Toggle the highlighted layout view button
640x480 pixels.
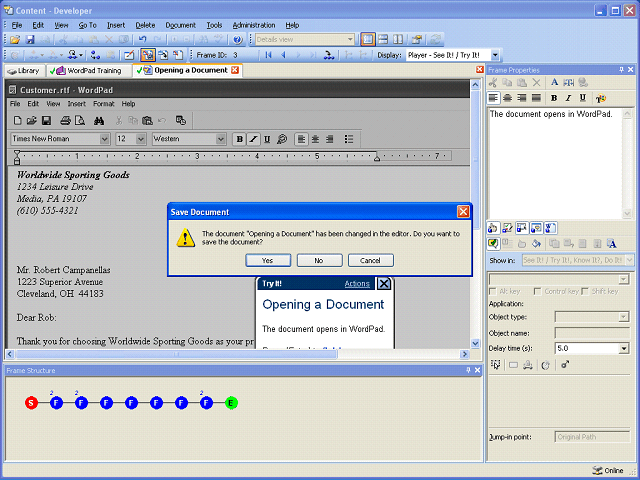(x=368, y=40)
